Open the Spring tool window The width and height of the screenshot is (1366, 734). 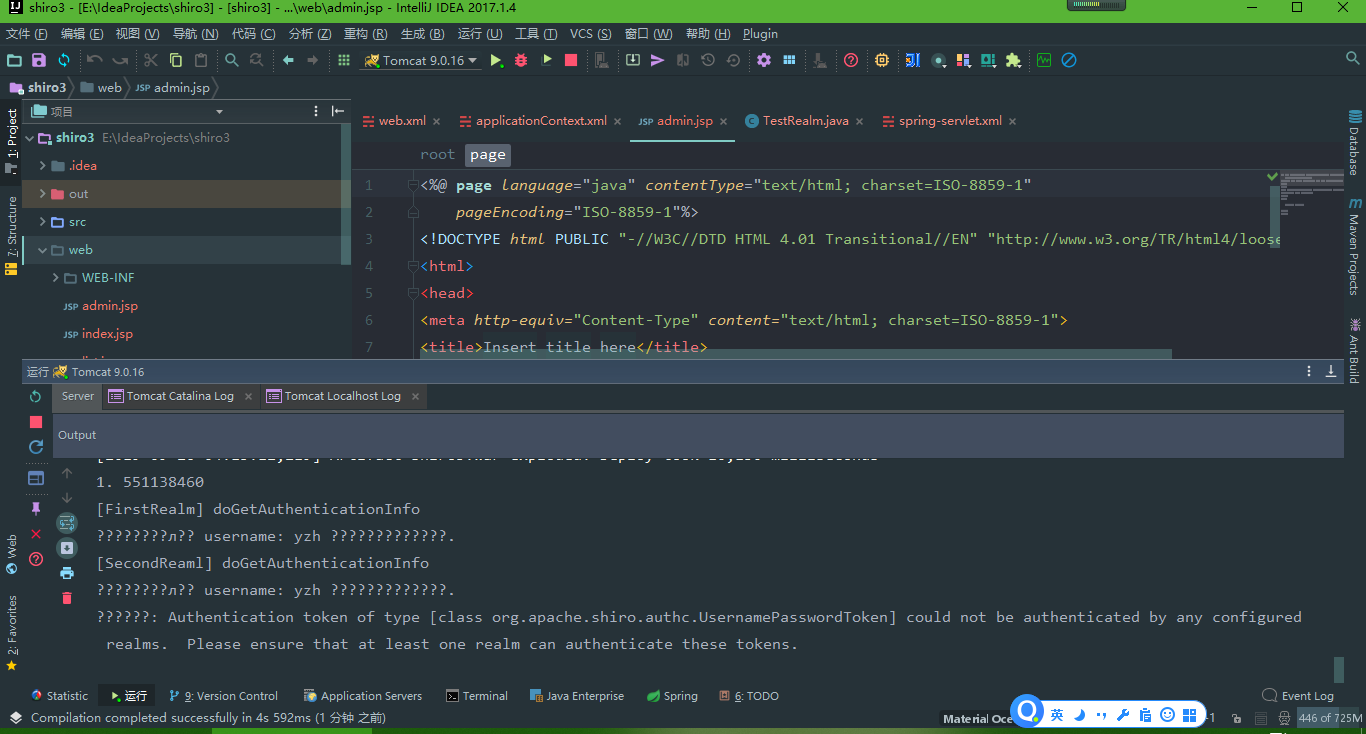(672, 696)
